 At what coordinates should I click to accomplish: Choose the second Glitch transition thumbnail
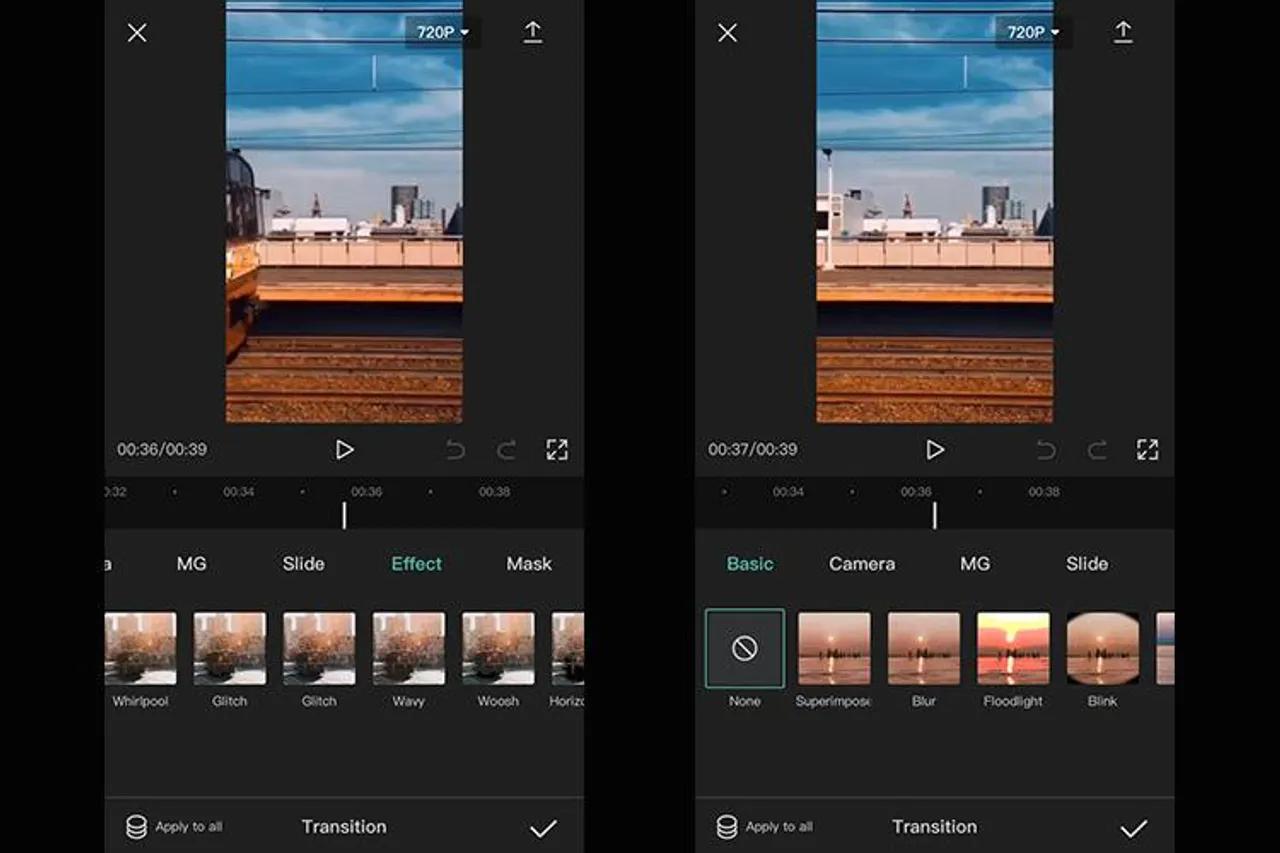(319, 649)
